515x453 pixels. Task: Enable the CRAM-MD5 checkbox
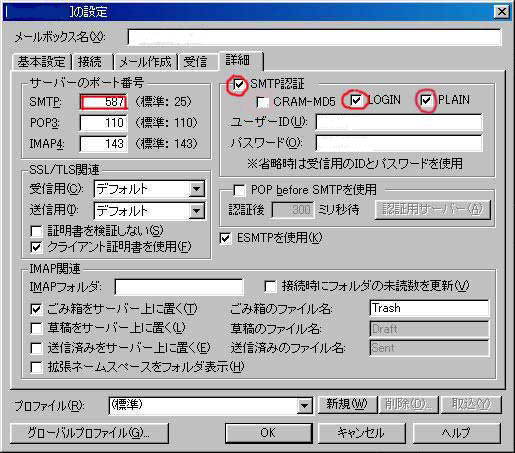point(262,102)
